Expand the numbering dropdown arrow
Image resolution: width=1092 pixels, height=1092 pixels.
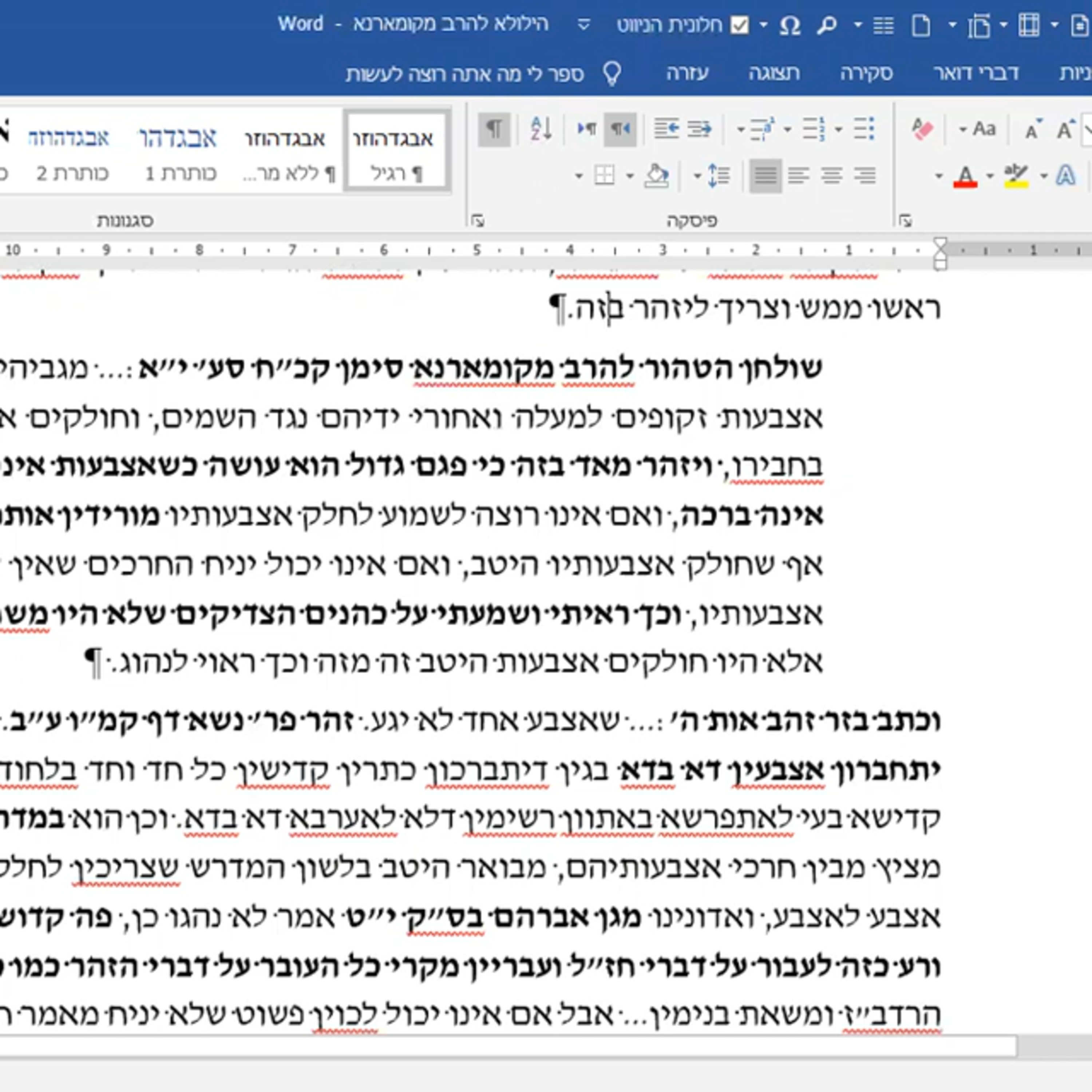pyautogui.click(x=788, y=130)
